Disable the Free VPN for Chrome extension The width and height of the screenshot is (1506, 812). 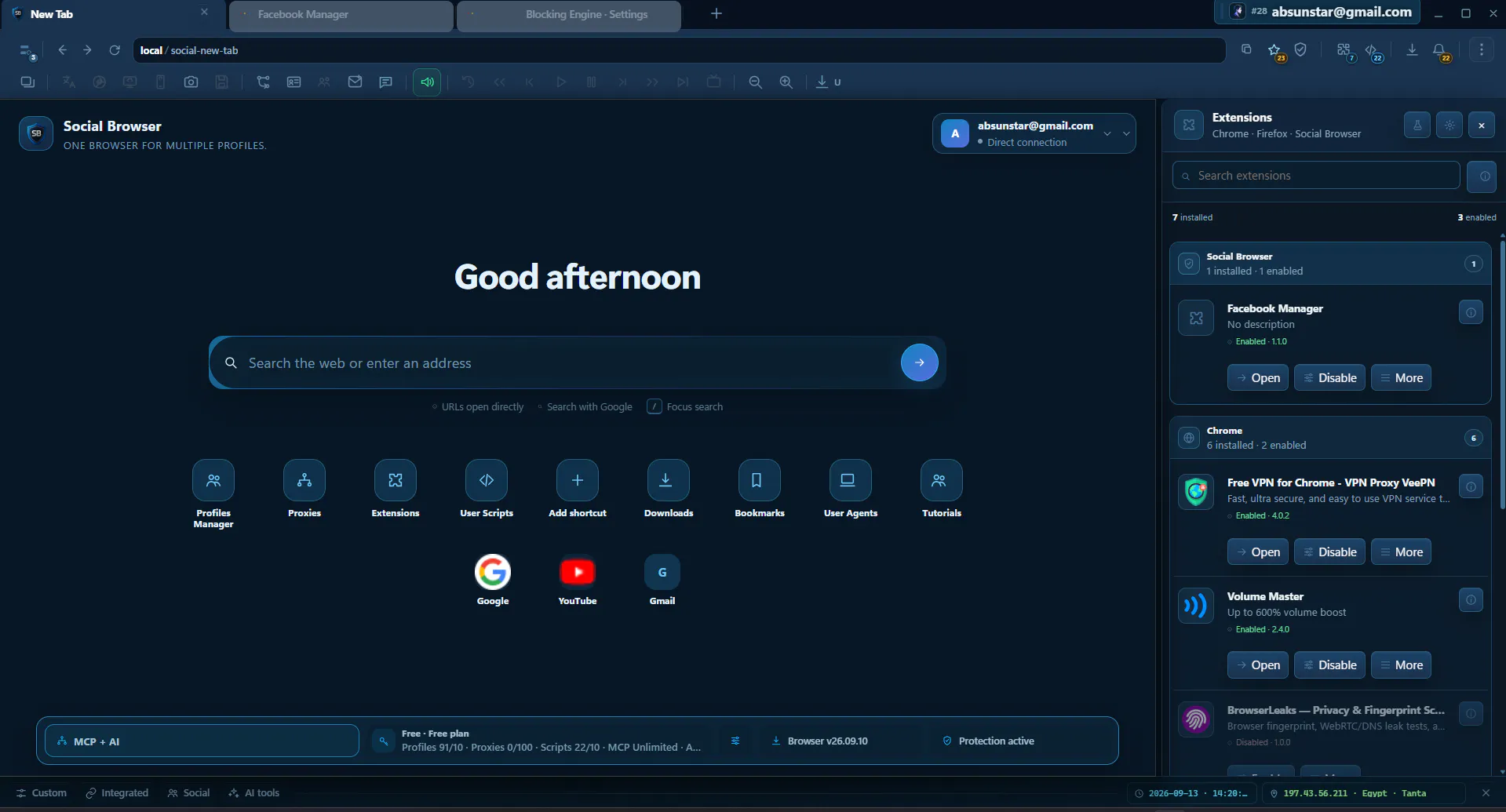point(1330,552)
